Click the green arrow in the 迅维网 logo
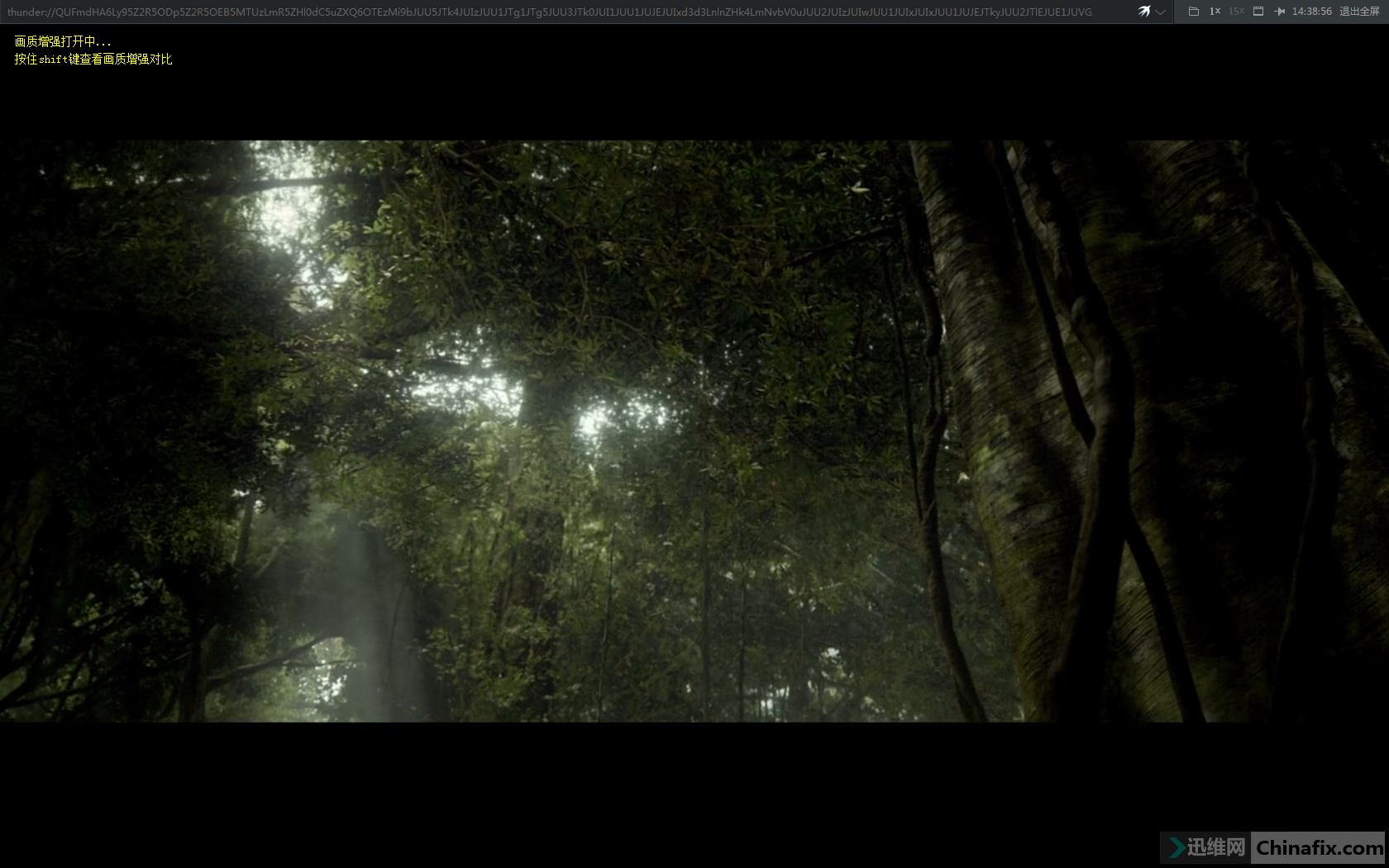Image resolution: width=1389 pixels, height=868 pixels. click(x=1176, y=847)
